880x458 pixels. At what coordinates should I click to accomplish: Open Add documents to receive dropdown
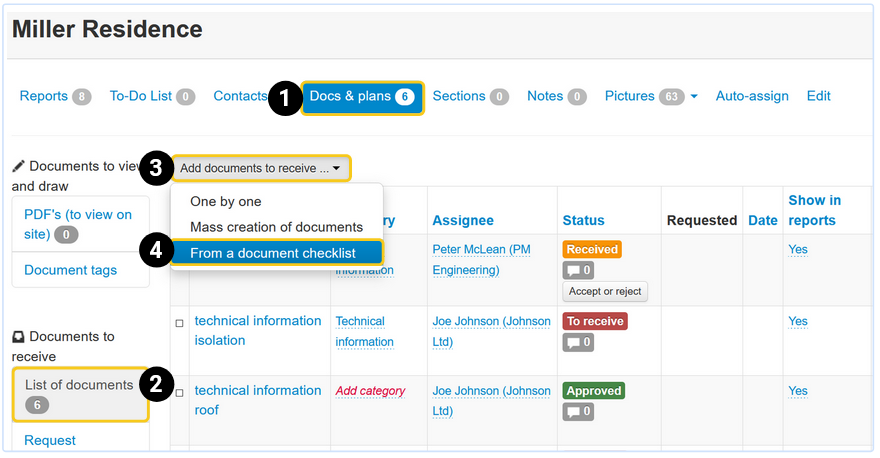[261, 168]
